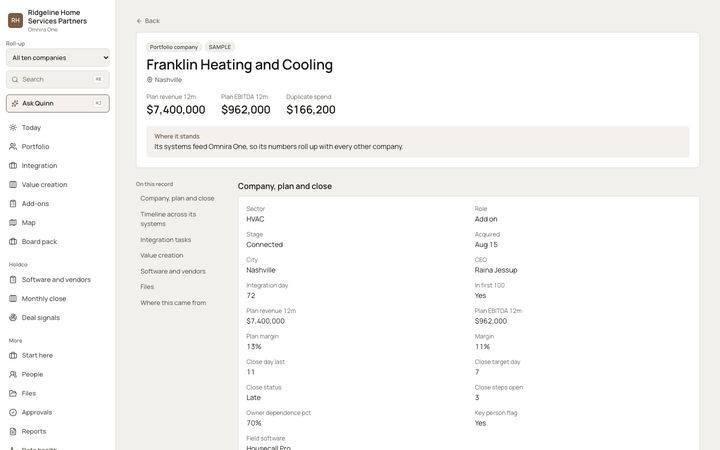720x450 pixels.
Task: Click the Value creation icon
Action: pyautogui.click(x=13, y=185)
